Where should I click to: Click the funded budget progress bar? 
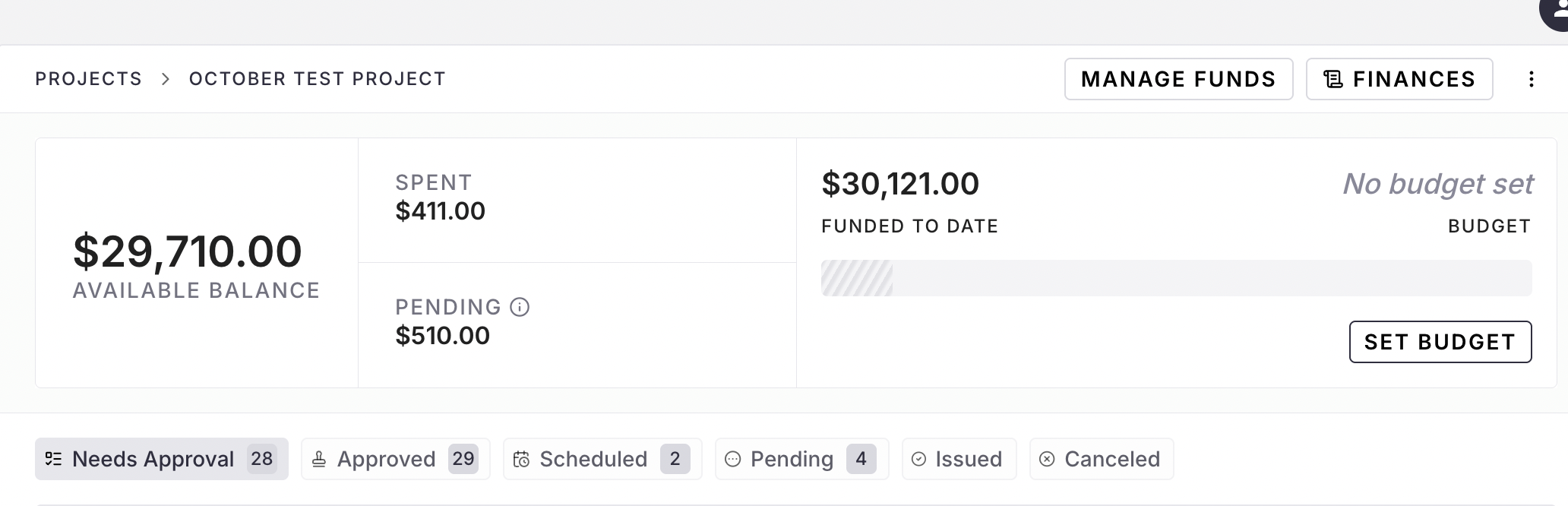pyautogui.click(x=1175, y=278)
